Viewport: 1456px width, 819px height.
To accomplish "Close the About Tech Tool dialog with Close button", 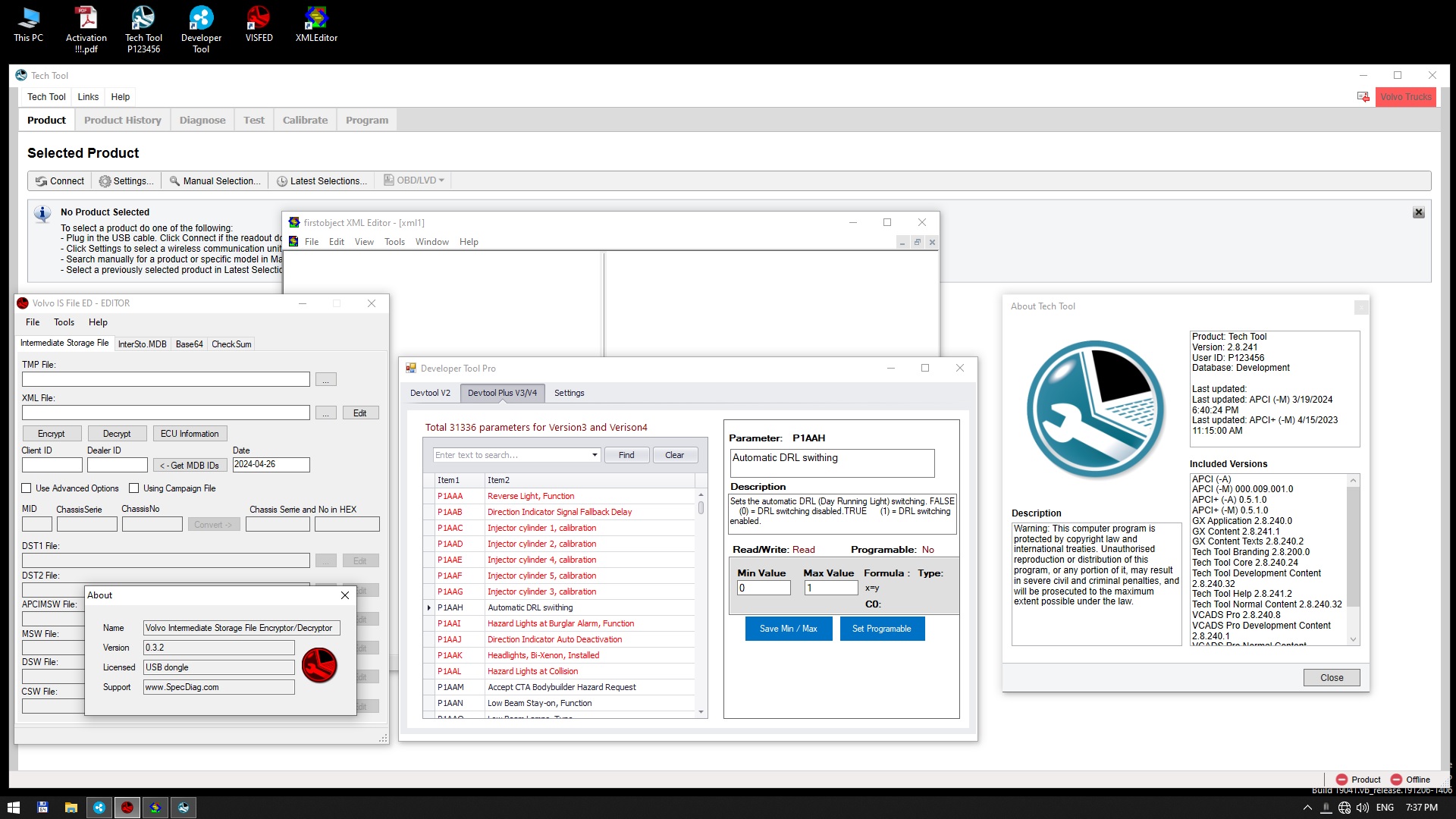I will (1332, 677).
